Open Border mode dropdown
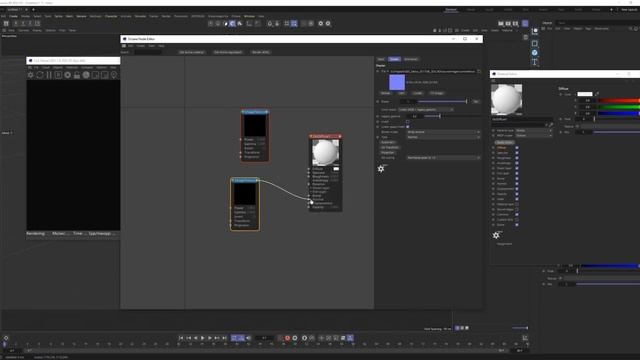The image size is (640, 360). click(443, 132)
